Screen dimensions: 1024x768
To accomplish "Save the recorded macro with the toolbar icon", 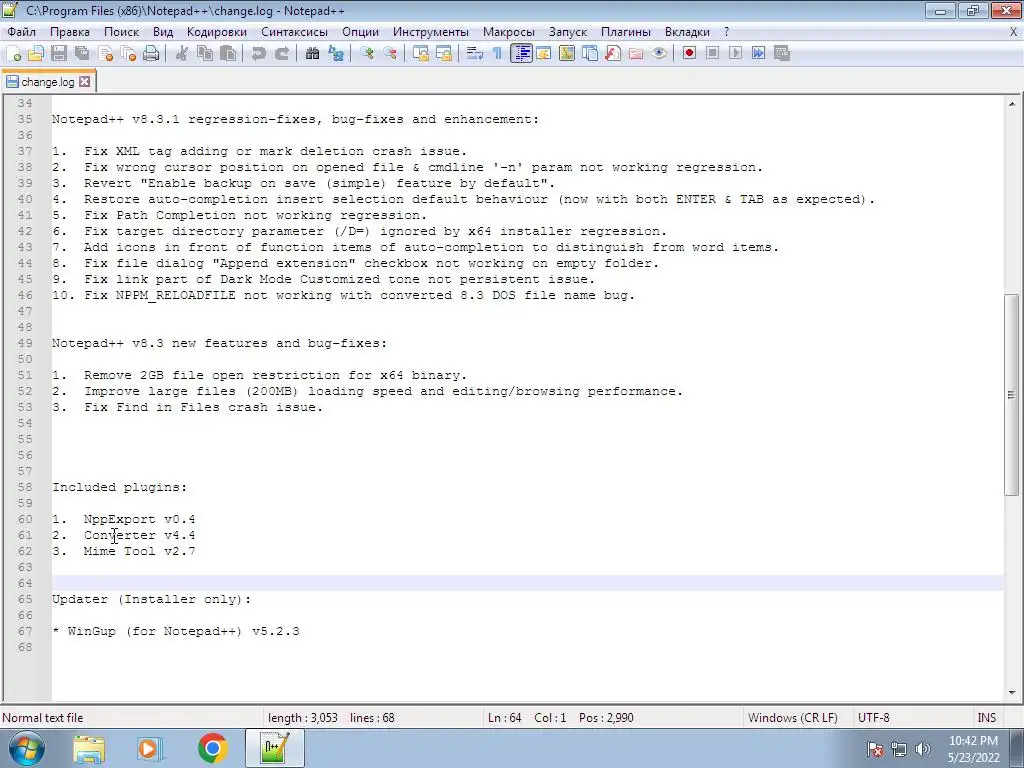I will [x=782, y=54].
